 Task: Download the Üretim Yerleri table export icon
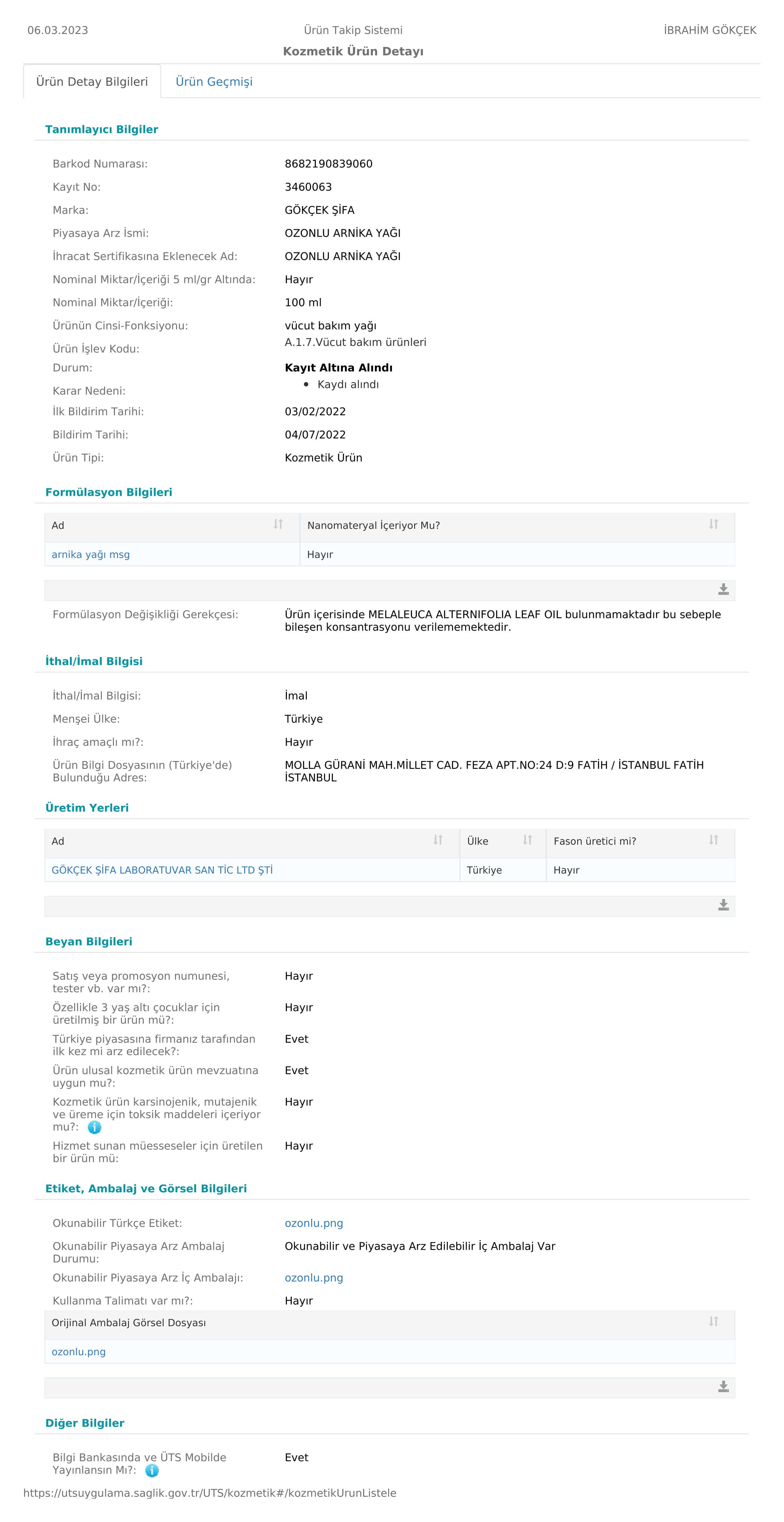pos(723,905)
